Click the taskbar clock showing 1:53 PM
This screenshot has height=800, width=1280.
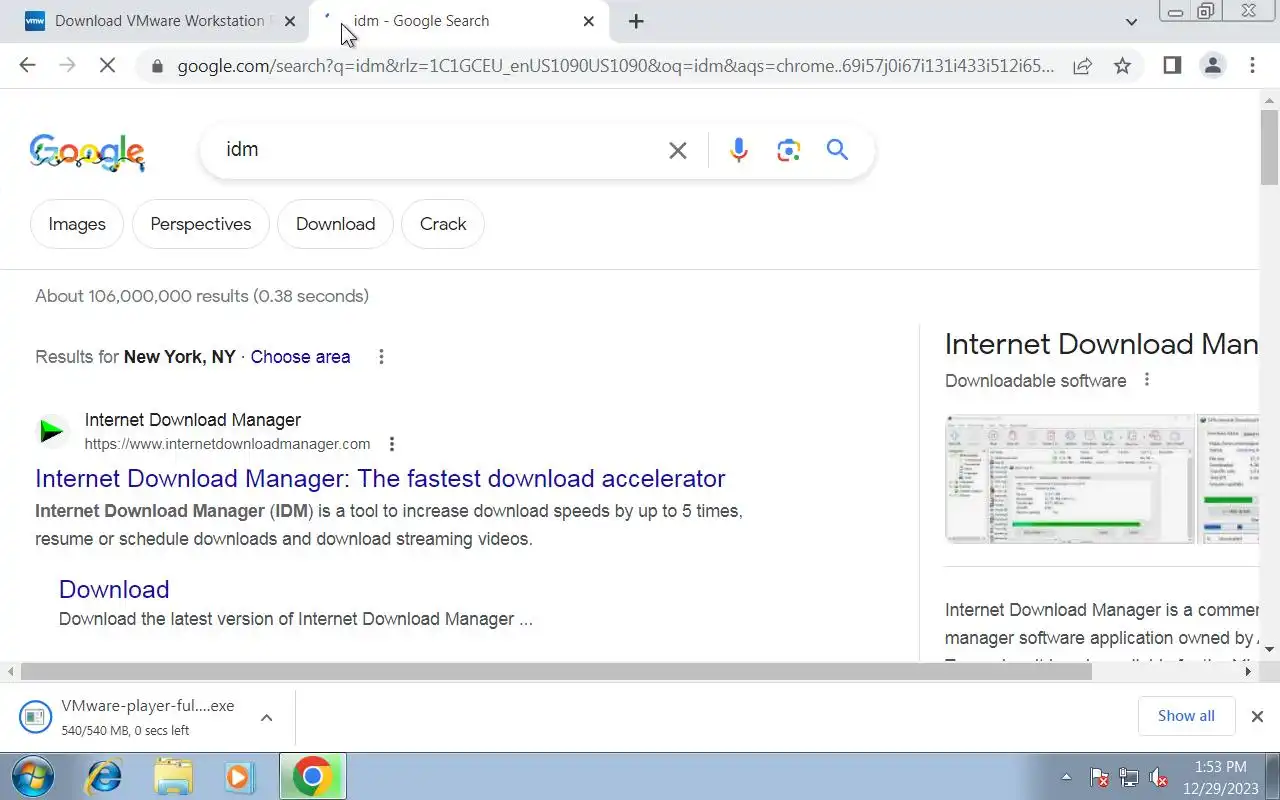pyautogui.click(x=1220, y=777)
